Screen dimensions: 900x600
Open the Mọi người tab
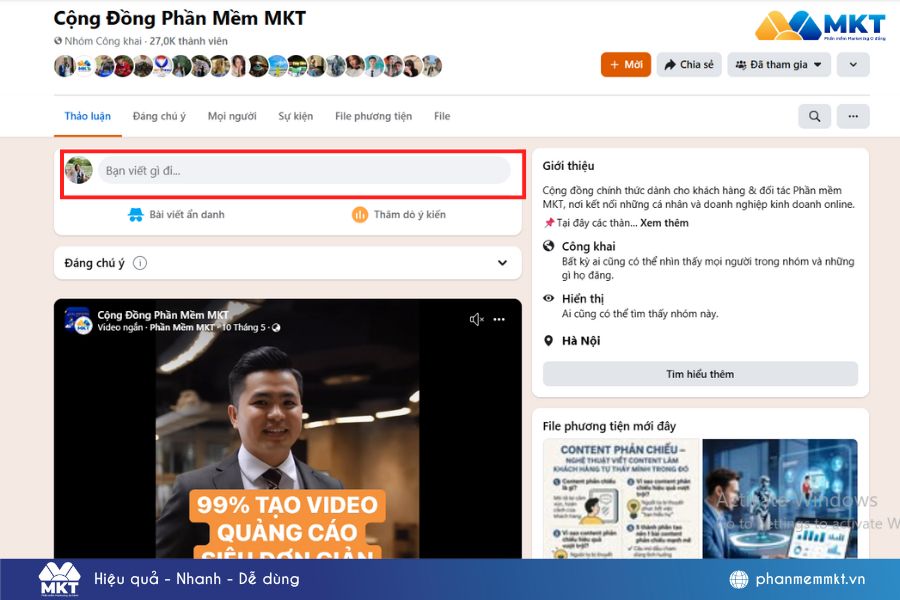tap(232, 116)
